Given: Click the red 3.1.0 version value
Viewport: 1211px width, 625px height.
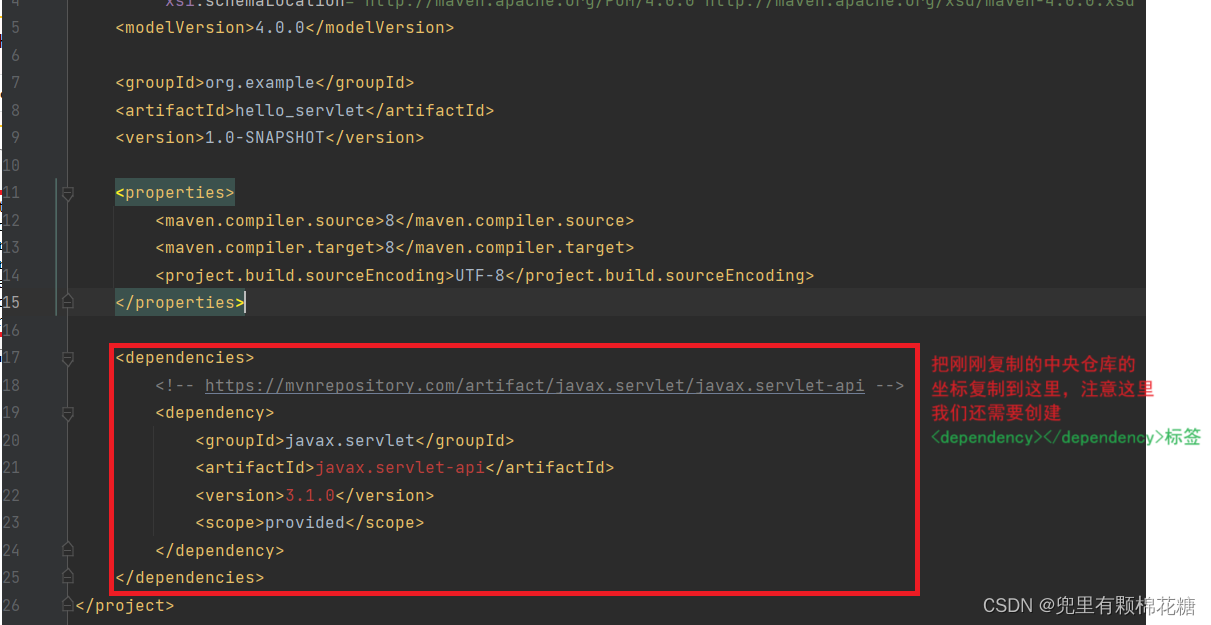Looking at the screenshot, I should coord(310,495).
